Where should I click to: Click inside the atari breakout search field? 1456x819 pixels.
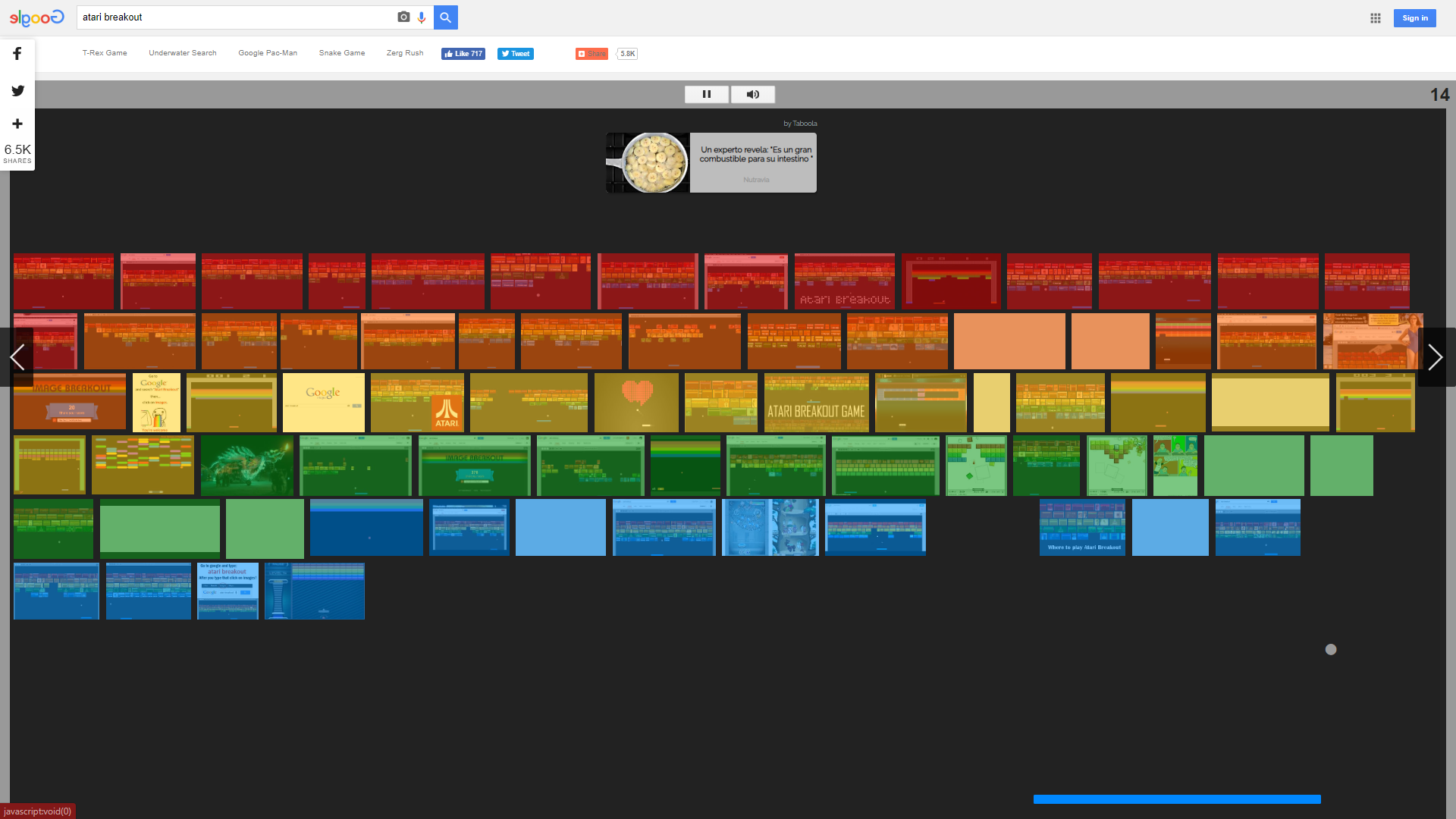click(227, 17)
